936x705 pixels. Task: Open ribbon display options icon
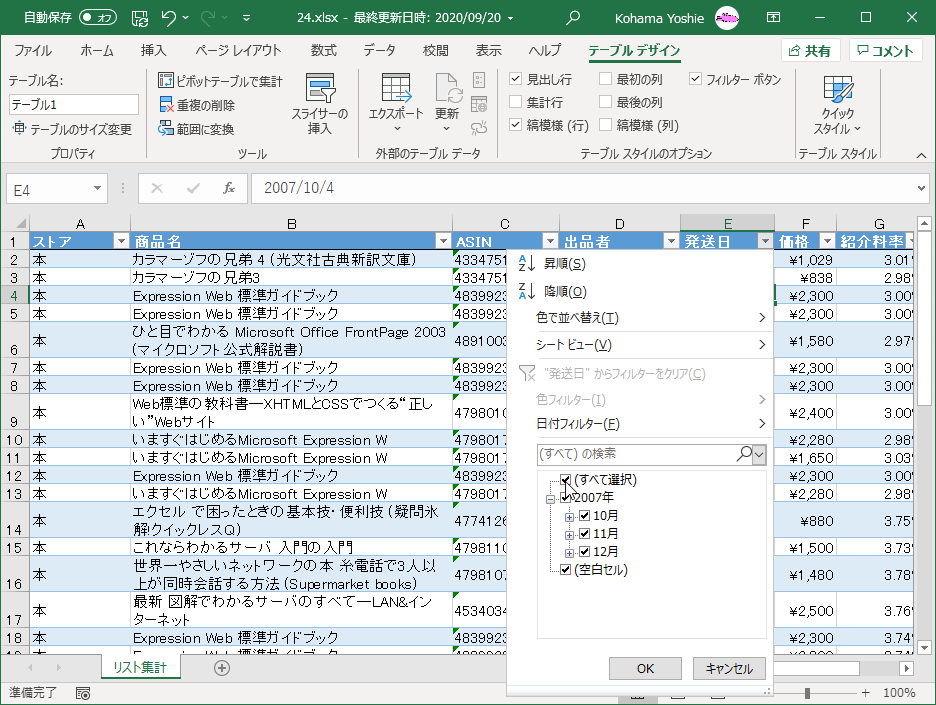click(x=773, y=17)
